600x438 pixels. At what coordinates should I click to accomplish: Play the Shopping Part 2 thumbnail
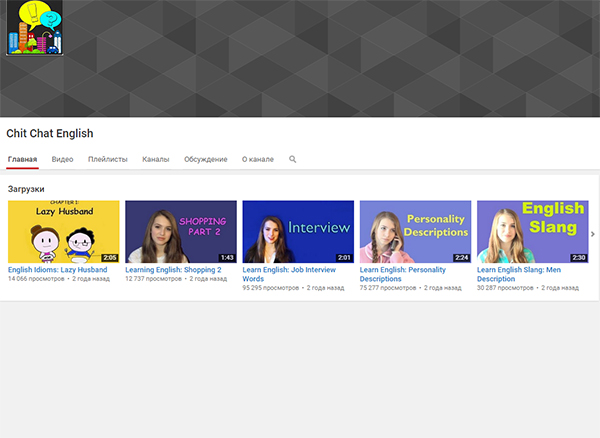pyautogui.click(x=180, y=231)
